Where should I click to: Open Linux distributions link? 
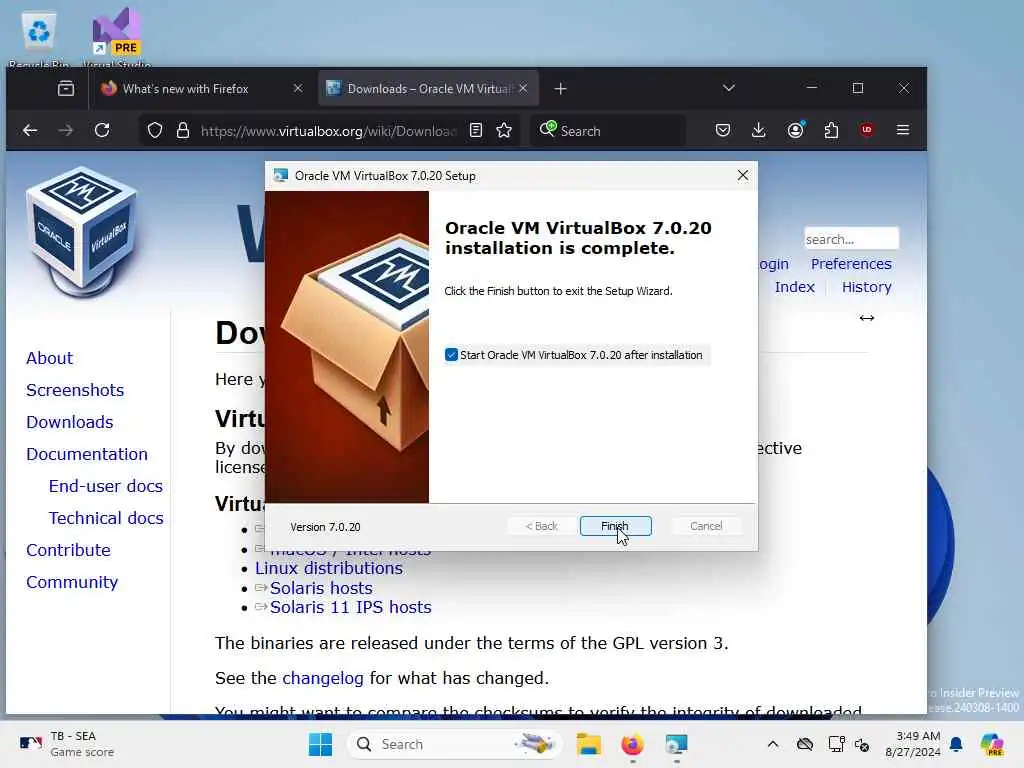(328, 568)
